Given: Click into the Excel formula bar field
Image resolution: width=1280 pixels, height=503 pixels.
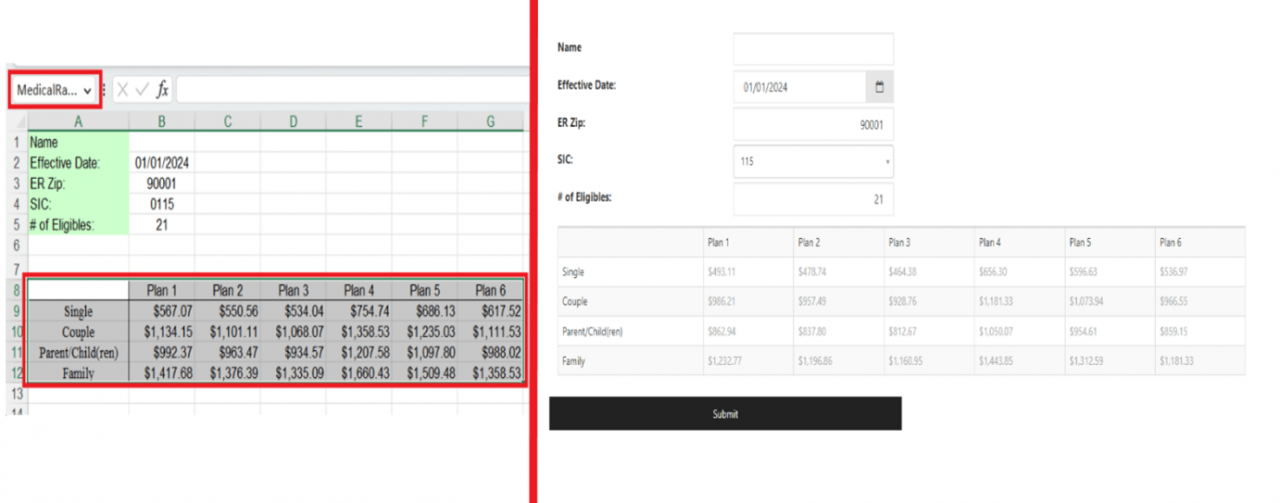Looking at the screenshot, I should 351,90.
